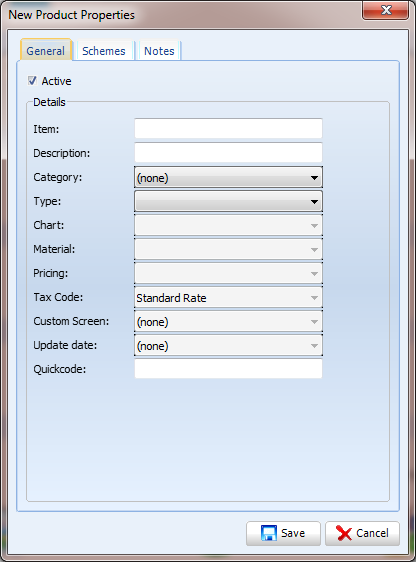
Task: Open the Tax Code Standard Rate dropdown
Action: click(x=228, y=297)
